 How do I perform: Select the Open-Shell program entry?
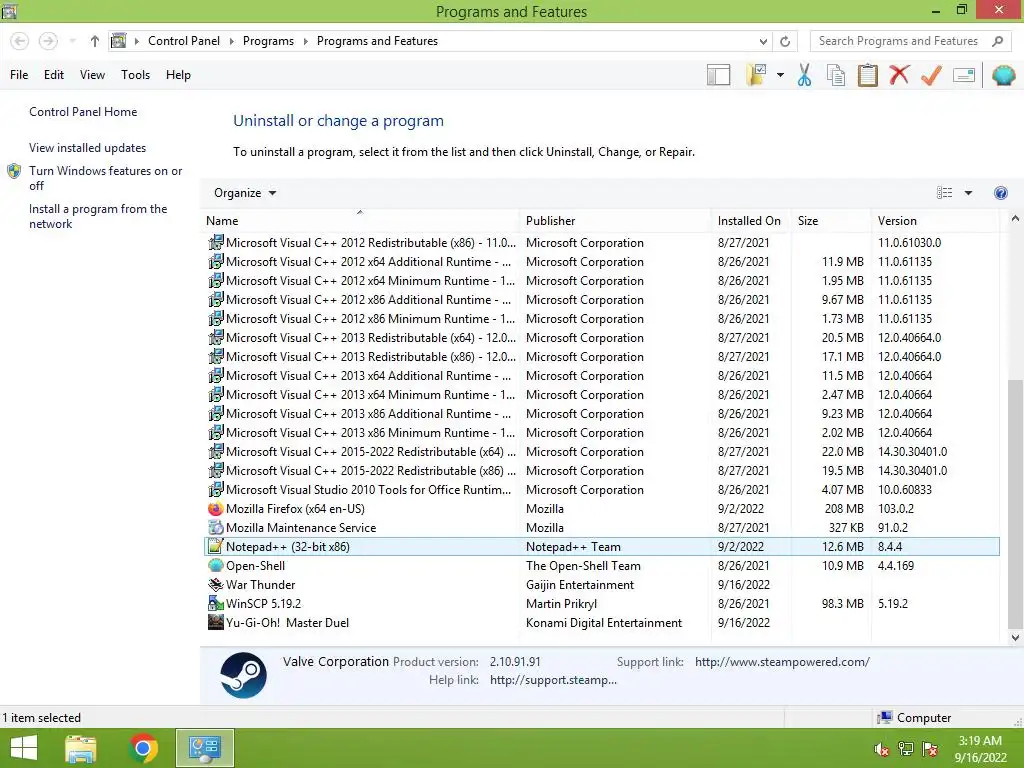(x=602, y=566)
